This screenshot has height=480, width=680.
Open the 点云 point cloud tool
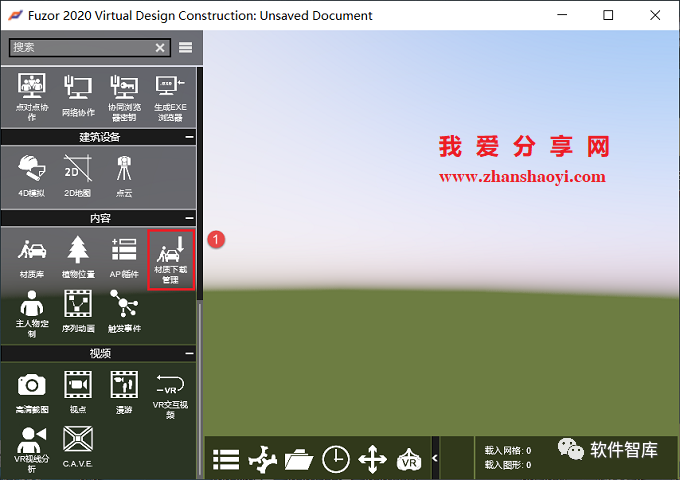pyautogui.click(x=124, y=176)
